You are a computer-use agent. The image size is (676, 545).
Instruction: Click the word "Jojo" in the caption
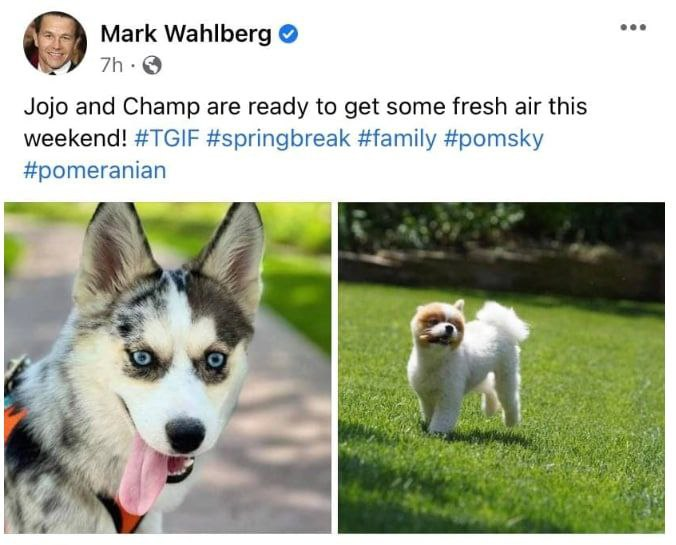click(46, 107)
